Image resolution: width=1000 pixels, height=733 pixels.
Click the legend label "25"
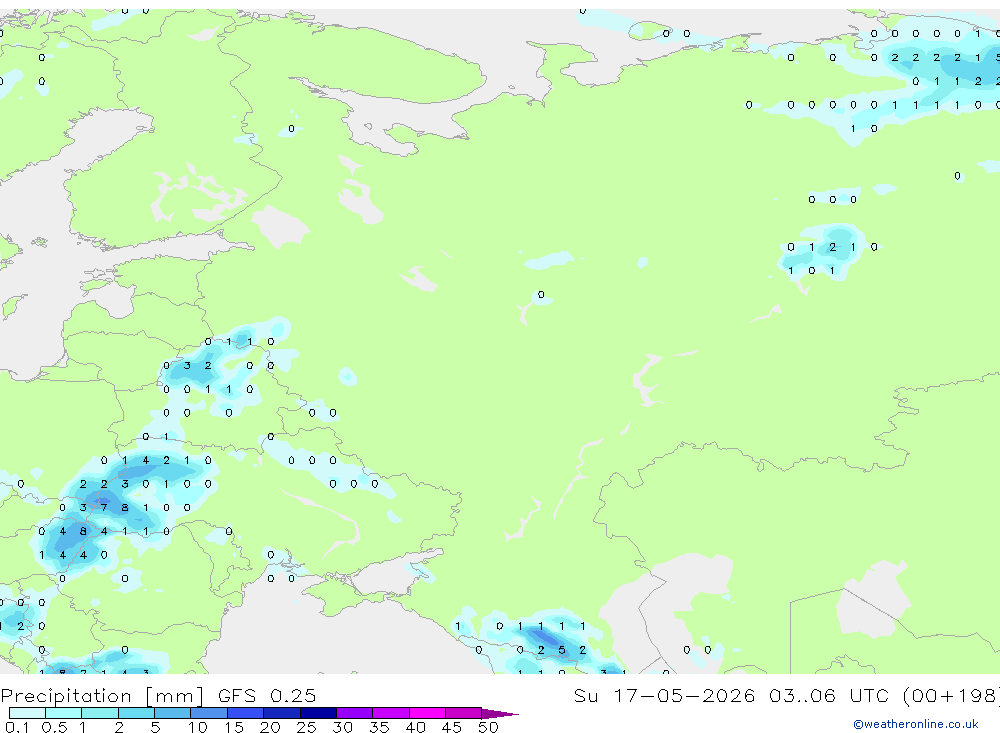point(306,727)
